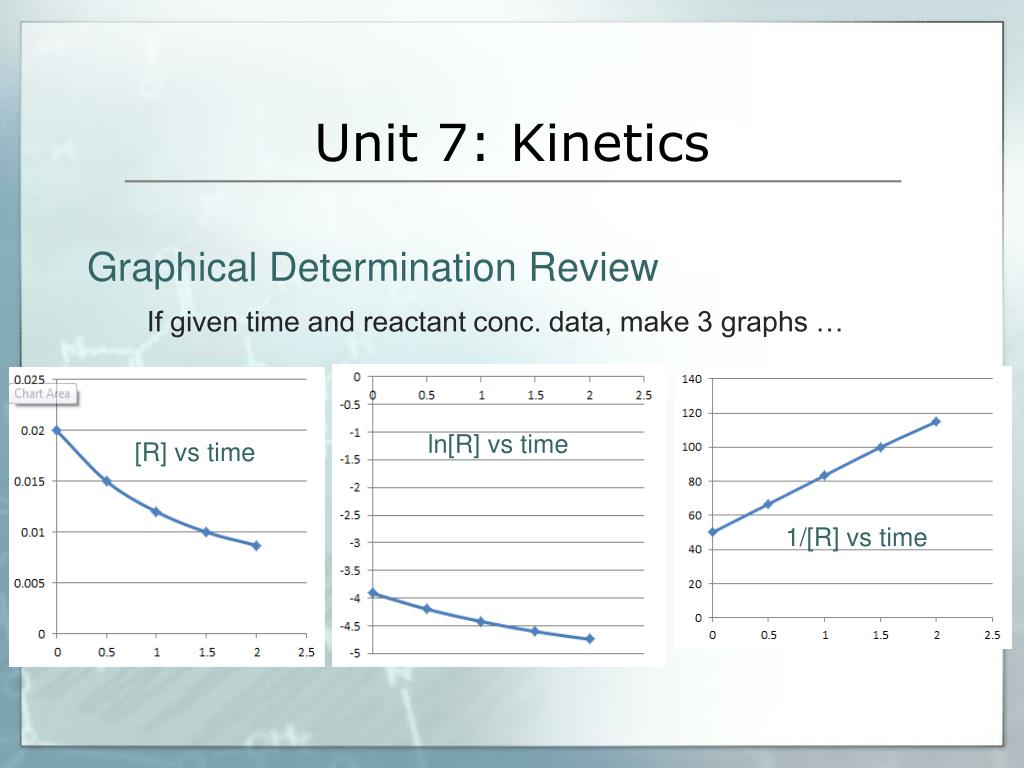Click the '120' y-axis label in the 1/[R] chart
Image resolution: width=1024 pixels, height=768 pixels.
click(x=692, y=413)
